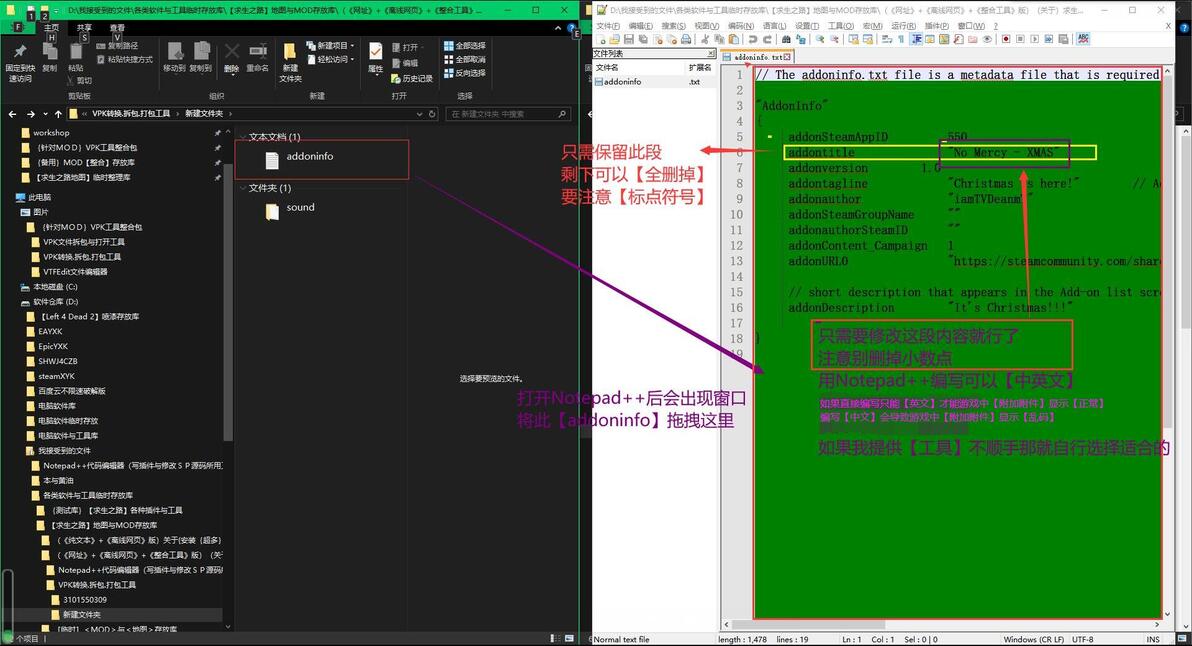Open the 新建项目 dropdown in ribbon
This screenshot has width=1192, height=646.
330,46
